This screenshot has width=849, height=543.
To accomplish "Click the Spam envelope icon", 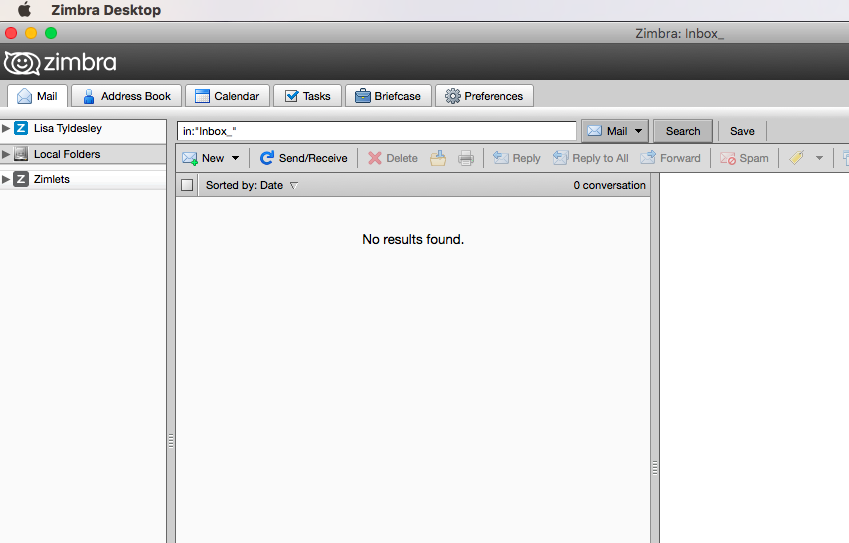I will (x=728, y=158).
